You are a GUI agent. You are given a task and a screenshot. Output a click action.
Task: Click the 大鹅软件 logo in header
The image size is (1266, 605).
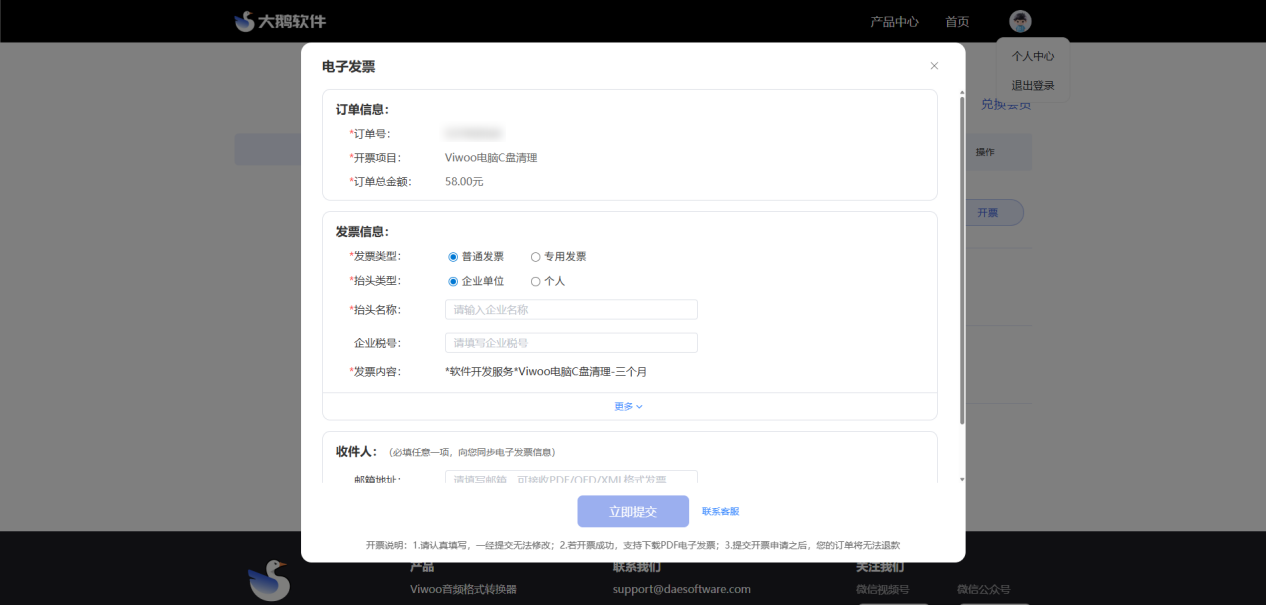click(x=280, y=21)
